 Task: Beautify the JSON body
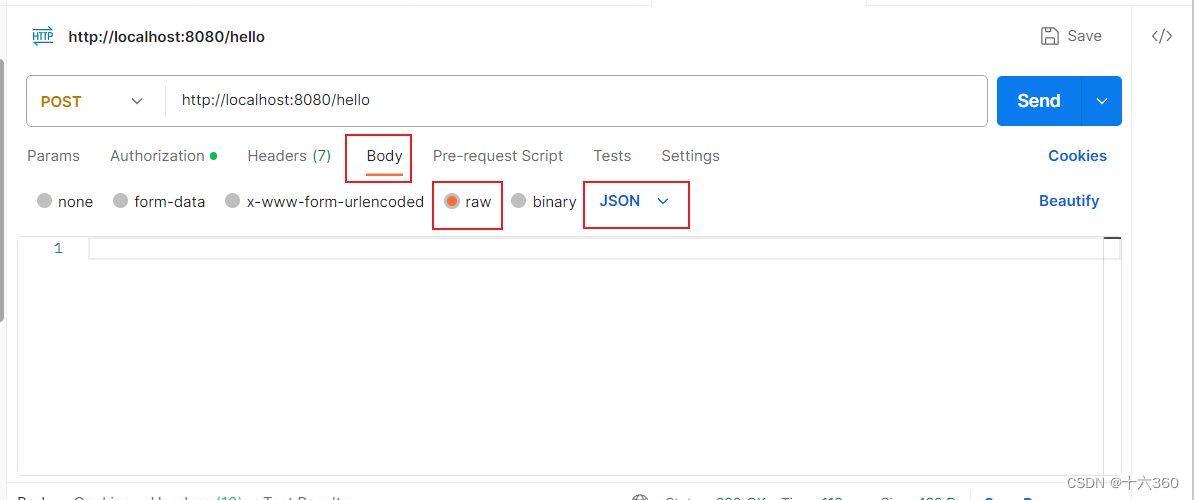click(x=1069, y=201)
